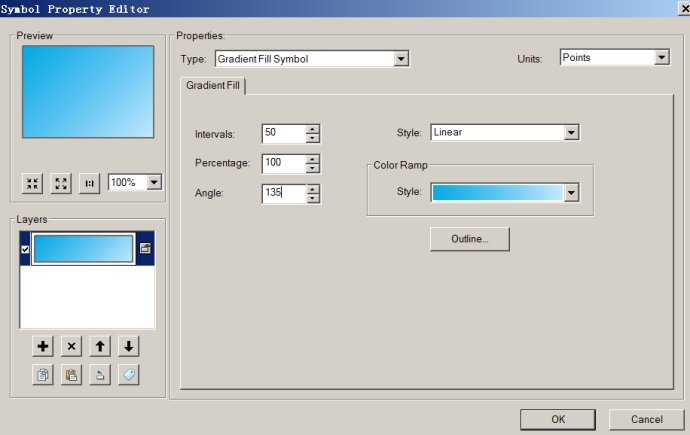This screenshot has height=435, width=690.
Task: Click into the Intervals input field
Action: pos(284,133)
